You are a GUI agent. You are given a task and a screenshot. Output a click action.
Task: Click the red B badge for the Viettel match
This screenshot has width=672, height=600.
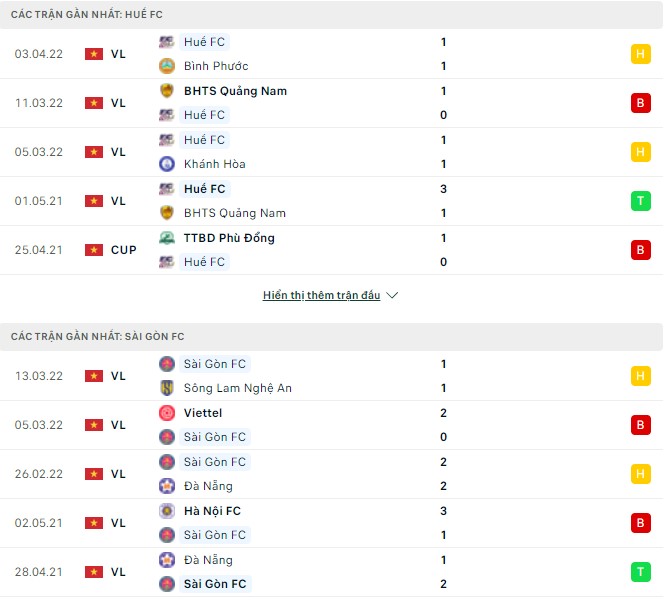pos(640,425)
